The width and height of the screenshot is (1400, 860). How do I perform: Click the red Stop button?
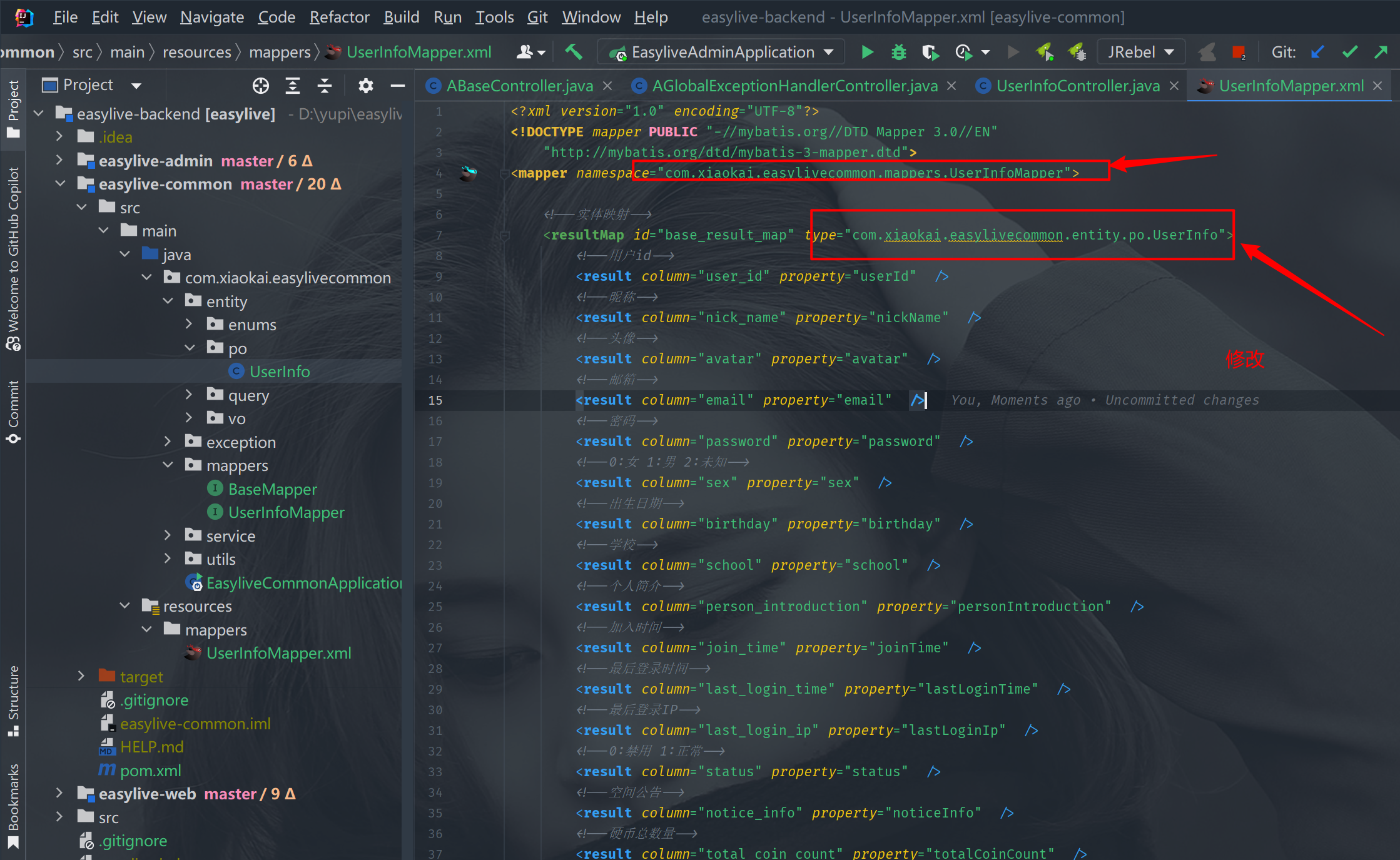(x=1238, y=52)
